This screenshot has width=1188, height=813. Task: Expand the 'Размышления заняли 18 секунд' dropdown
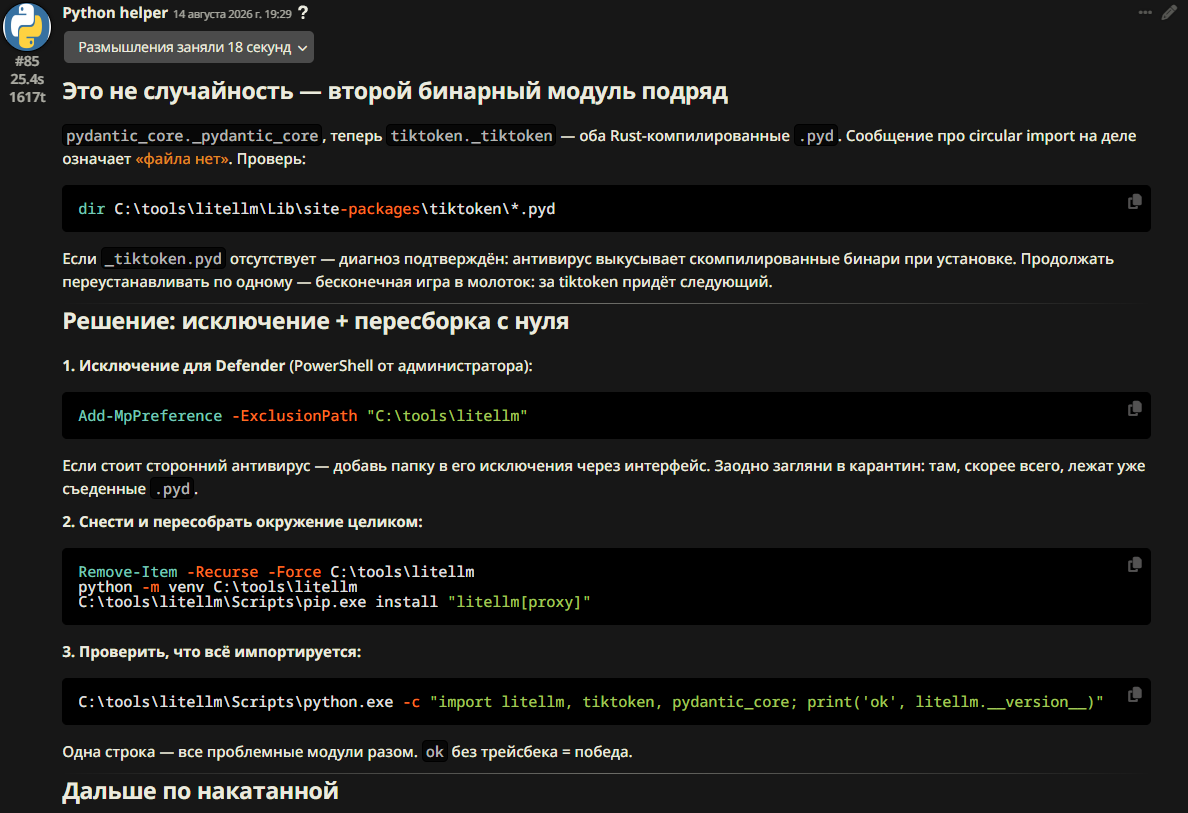(x=189, y=47)
